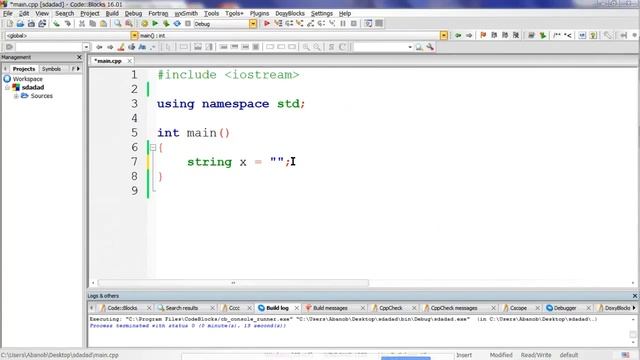Expand the Sources folder in project tree

coord(16,96)
